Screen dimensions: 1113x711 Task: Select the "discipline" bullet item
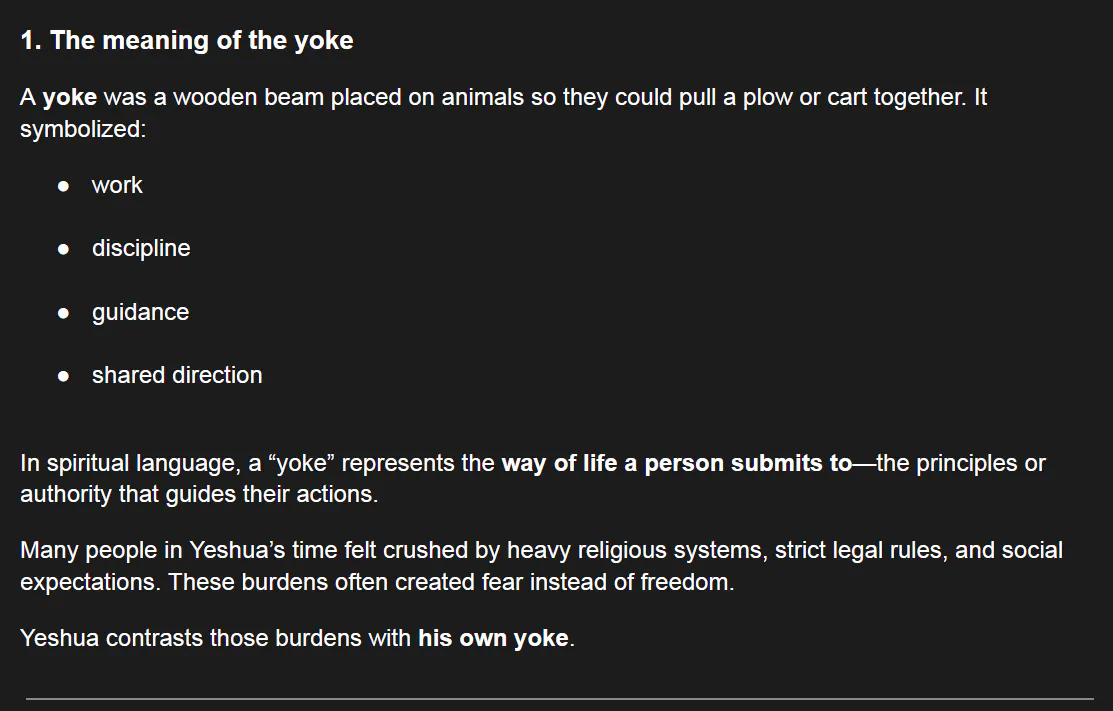[x=141, y=249]
